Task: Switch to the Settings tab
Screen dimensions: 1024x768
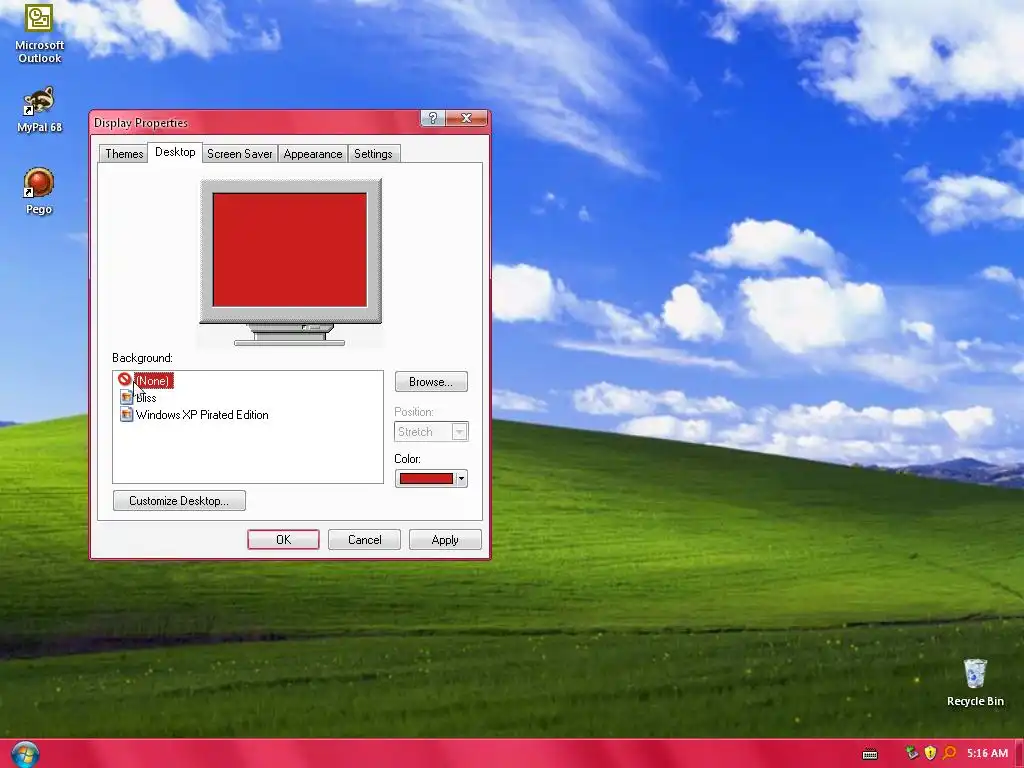Action: tap(373, 154)
